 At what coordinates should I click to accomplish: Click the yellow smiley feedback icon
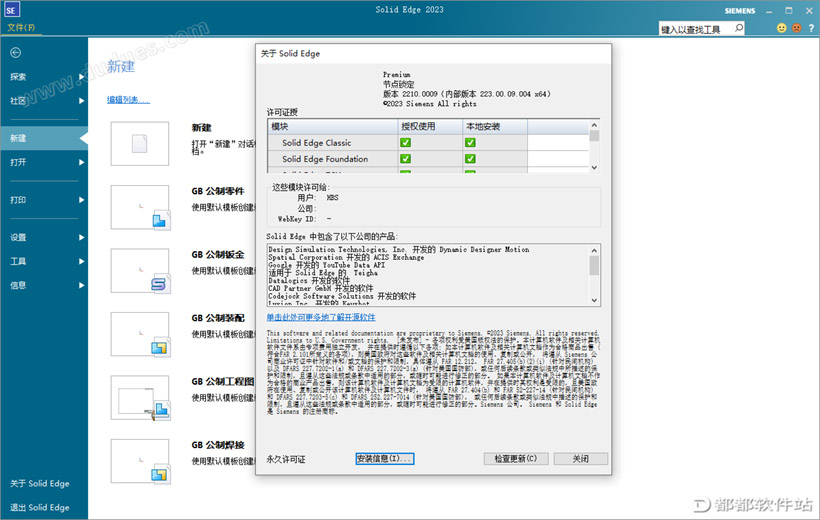click(781, 28)
